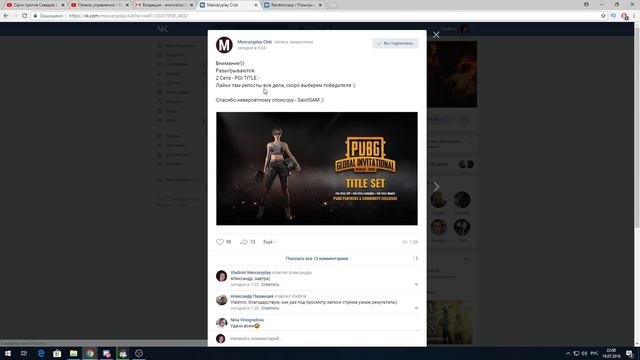Open Task View on taskbar
640x360 pixels.
pos(24,353)
